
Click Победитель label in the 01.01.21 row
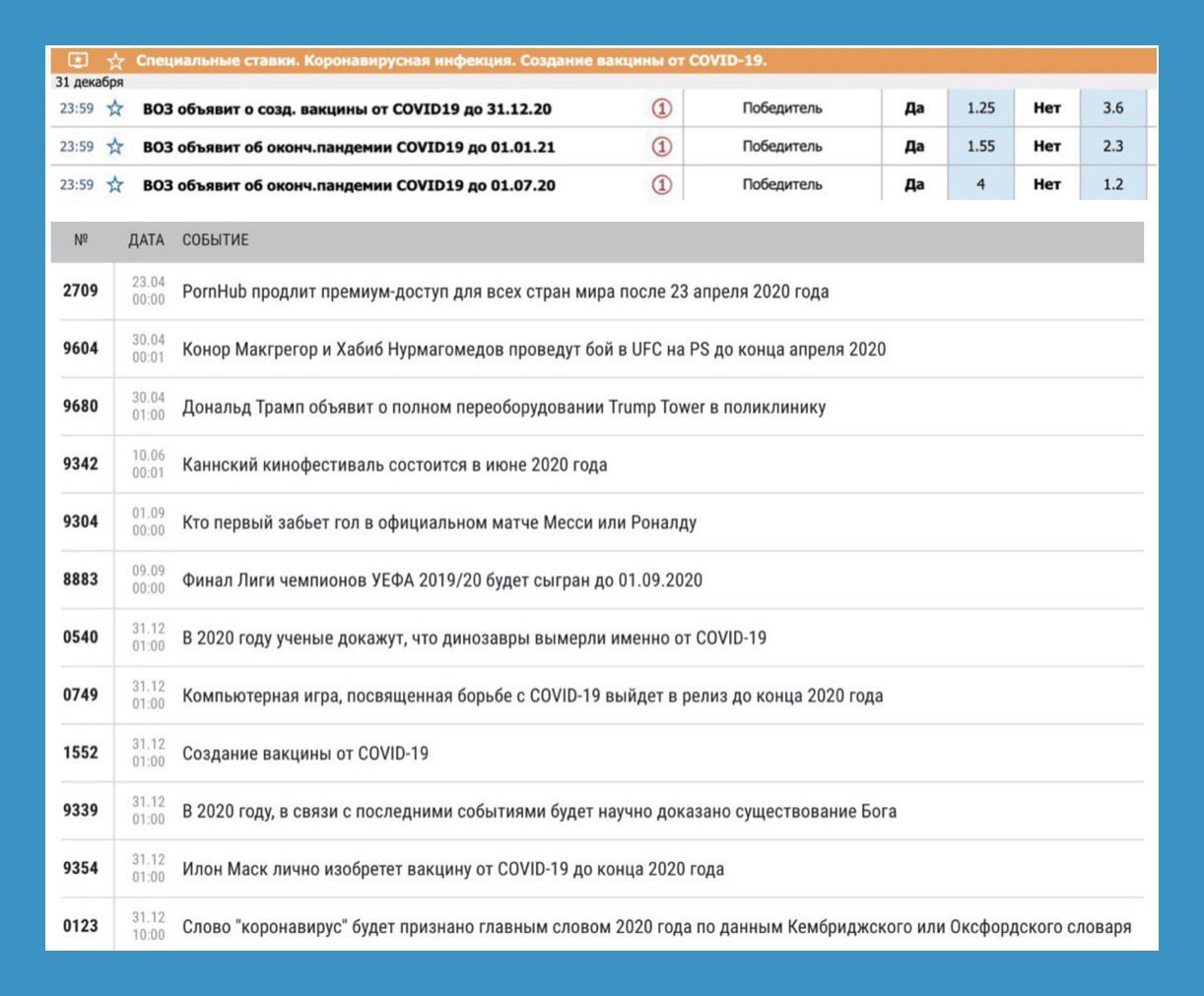click(x=782, y=146)
